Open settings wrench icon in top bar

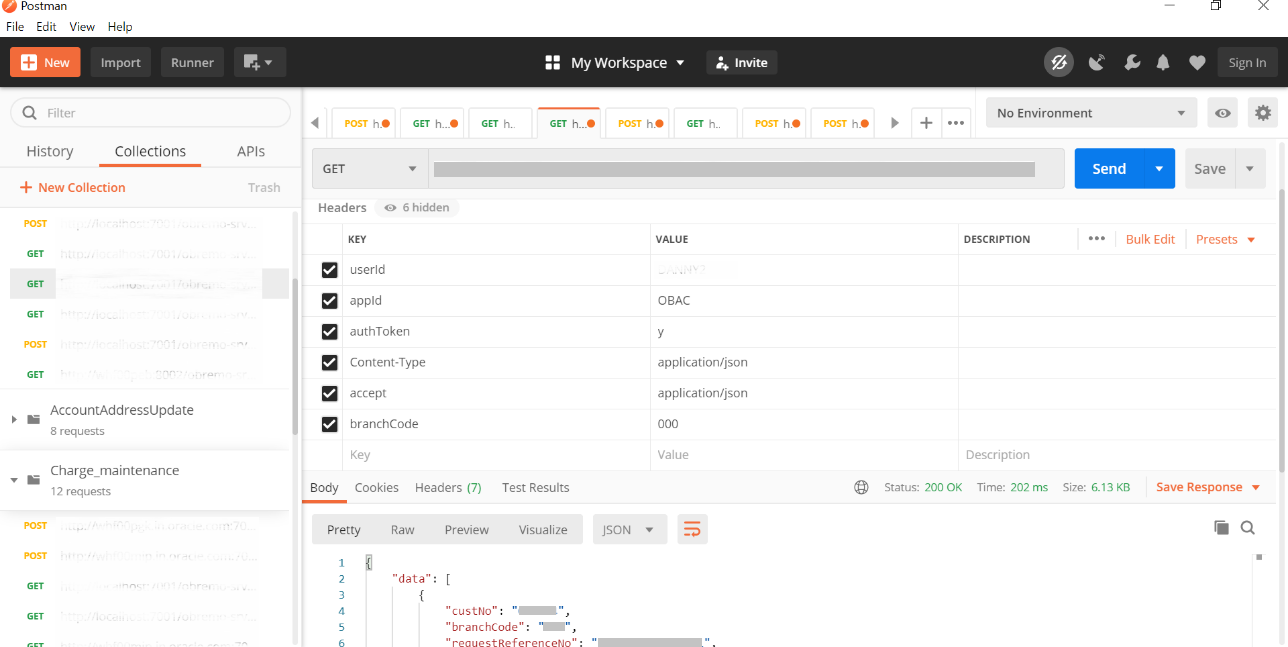[x=1132, y=63]
